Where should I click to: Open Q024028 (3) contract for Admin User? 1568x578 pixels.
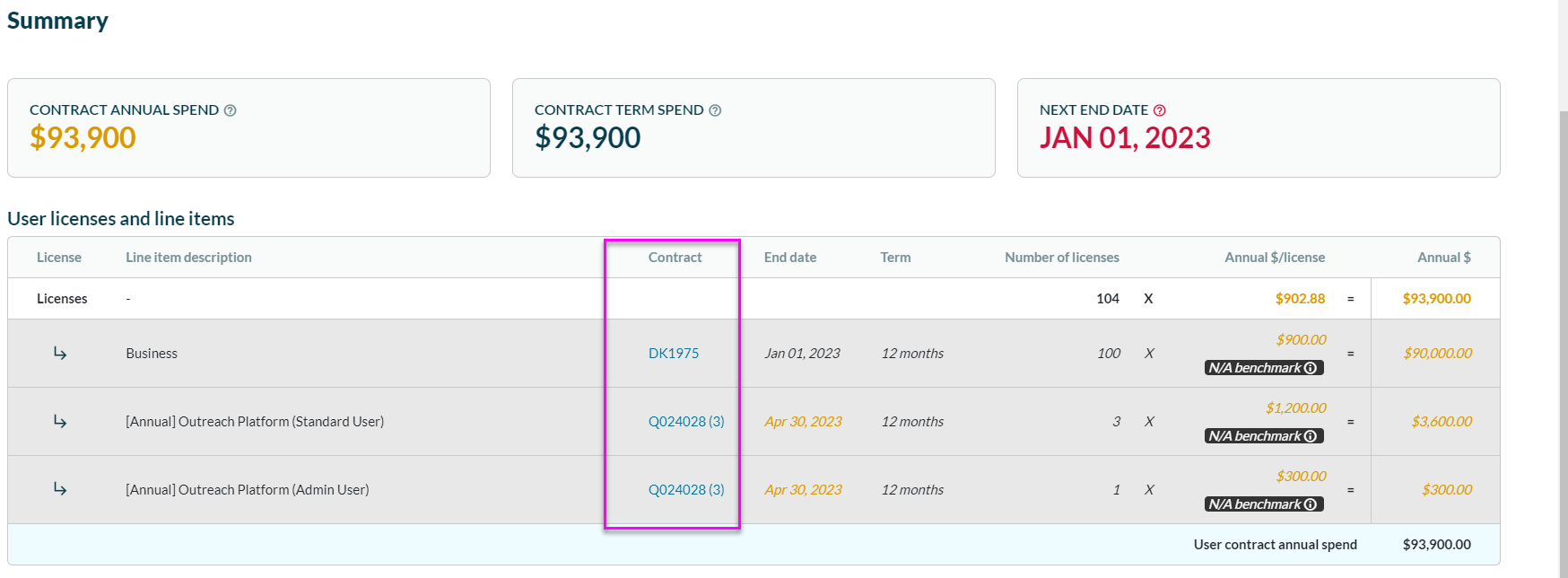tap(685, 490)
